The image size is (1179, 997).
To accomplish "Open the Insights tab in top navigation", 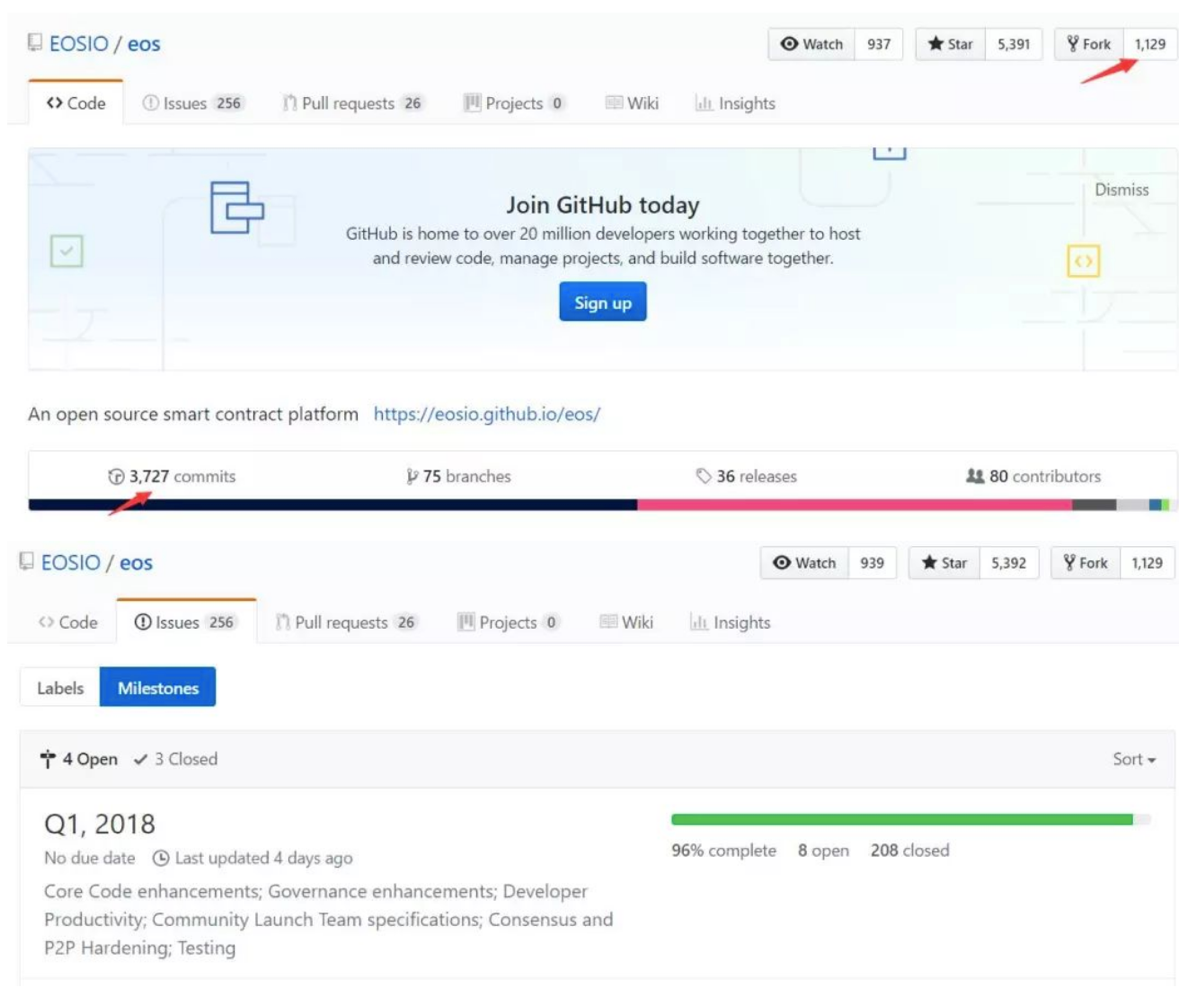I will pyautogui.click(x=735, y=103).
